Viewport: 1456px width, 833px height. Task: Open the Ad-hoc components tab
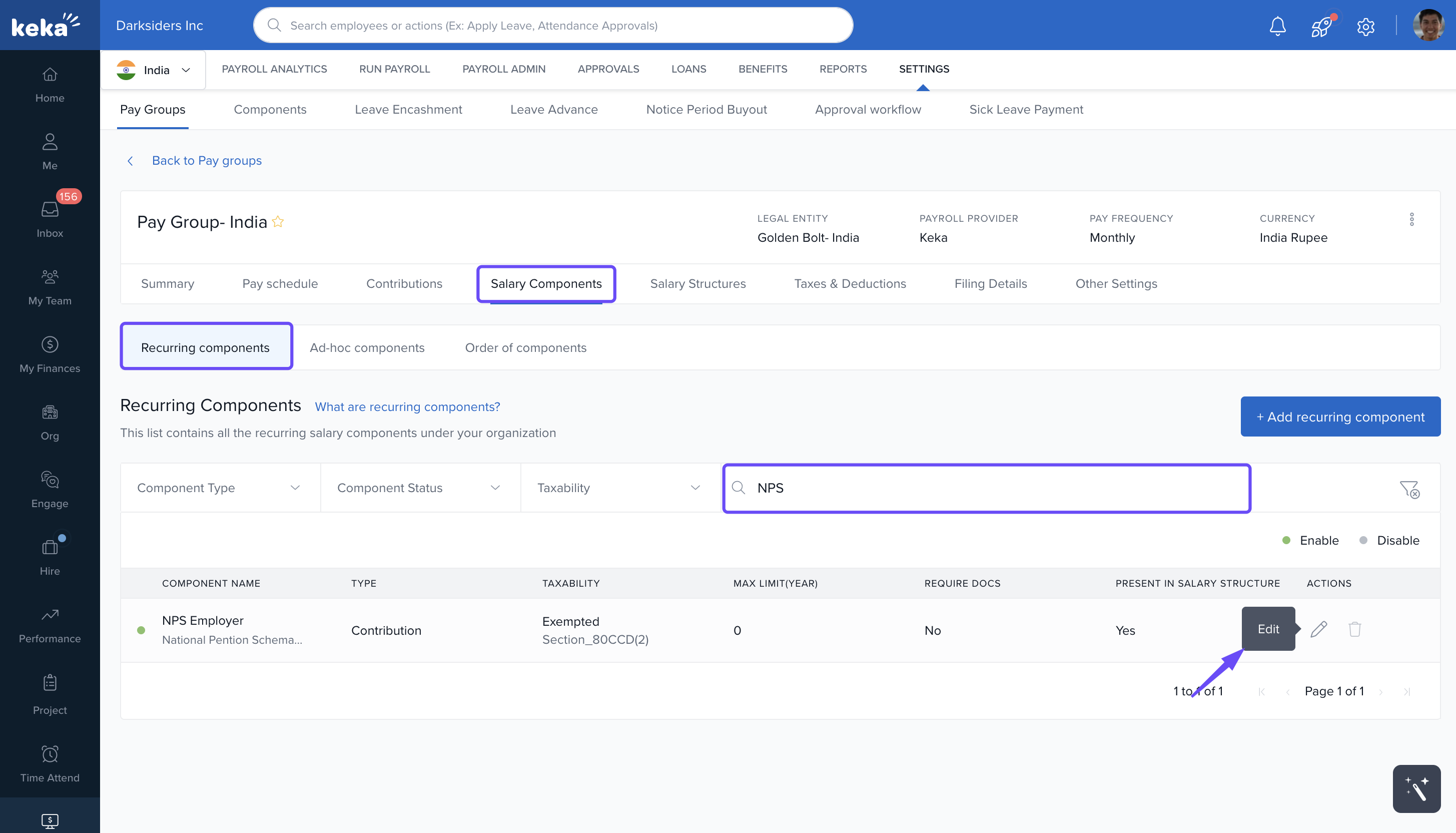click(x=367, y=348)
